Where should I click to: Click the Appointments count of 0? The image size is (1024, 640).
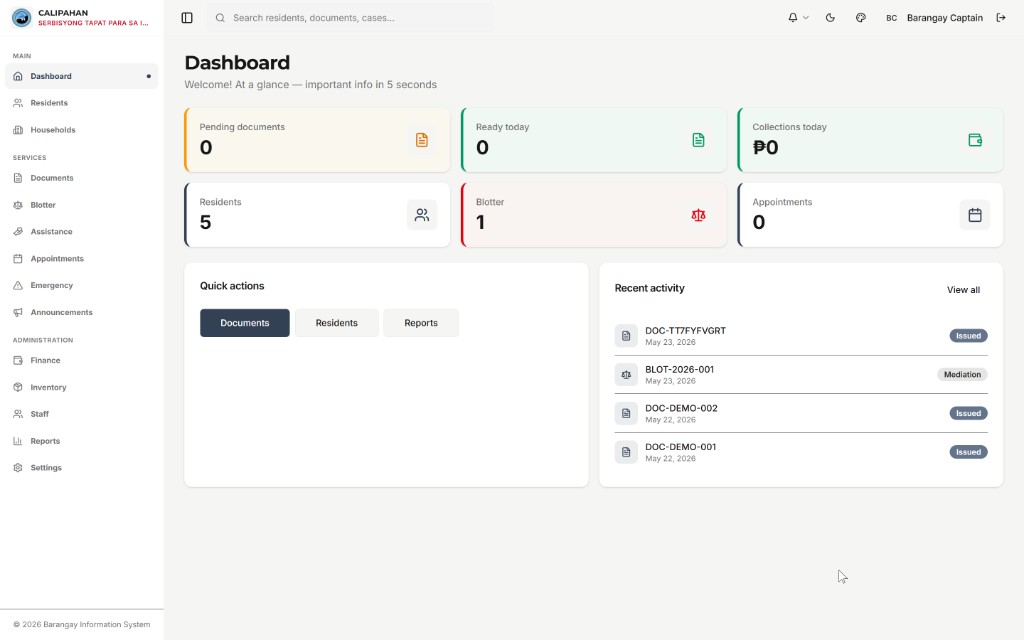point(758,223)
